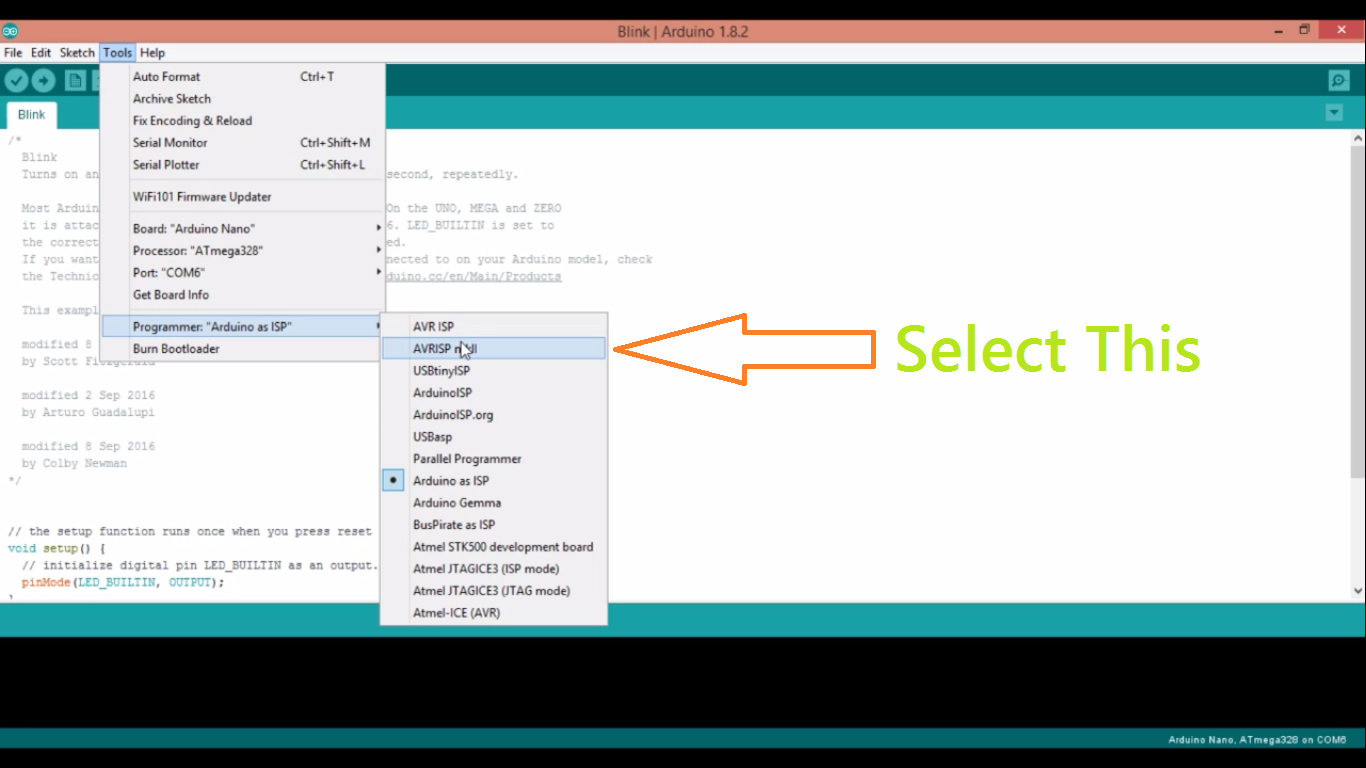Click the Verify sketch checkmark icon
Screen dimensions: 1366x768
click(x=16, y=80)
